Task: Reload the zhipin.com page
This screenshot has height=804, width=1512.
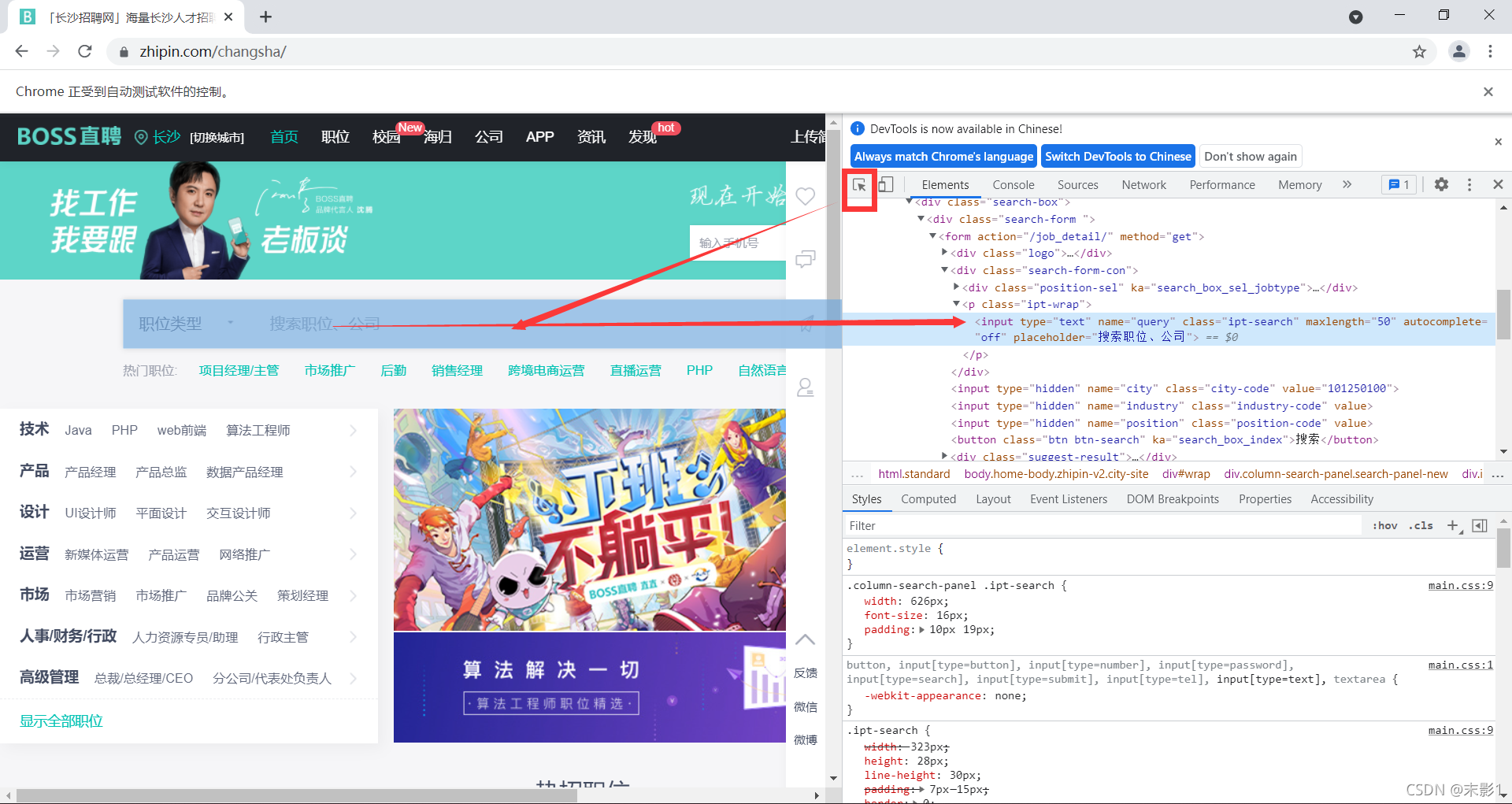Action: [85, 51]
